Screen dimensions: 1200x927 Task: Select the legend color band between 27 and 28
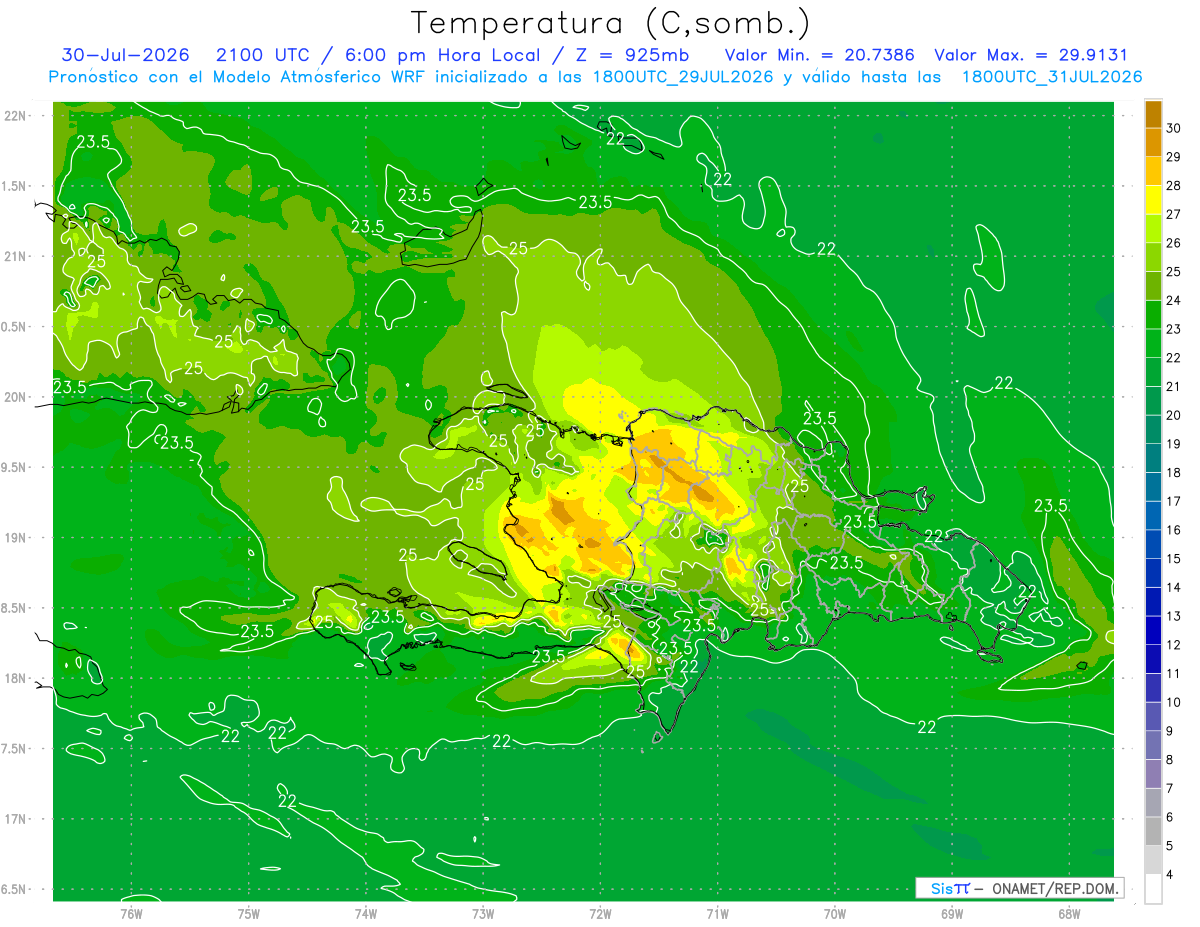[x=1153, y=200]
